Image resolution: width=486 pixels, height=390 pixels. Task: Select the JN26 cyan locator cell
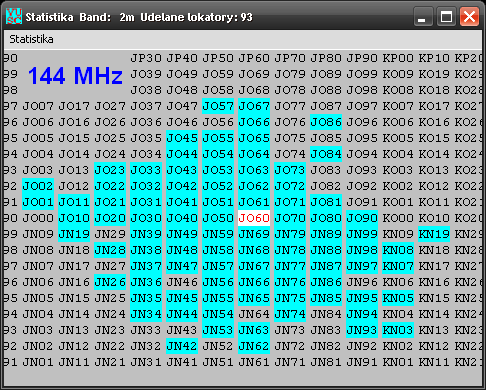[110, 282]
